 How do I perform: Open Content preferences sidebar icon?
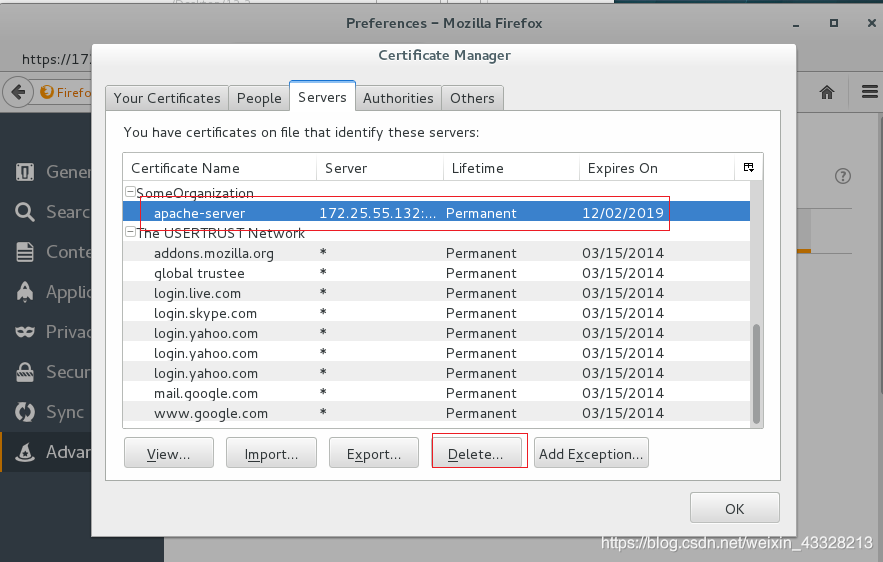(25, 252)
